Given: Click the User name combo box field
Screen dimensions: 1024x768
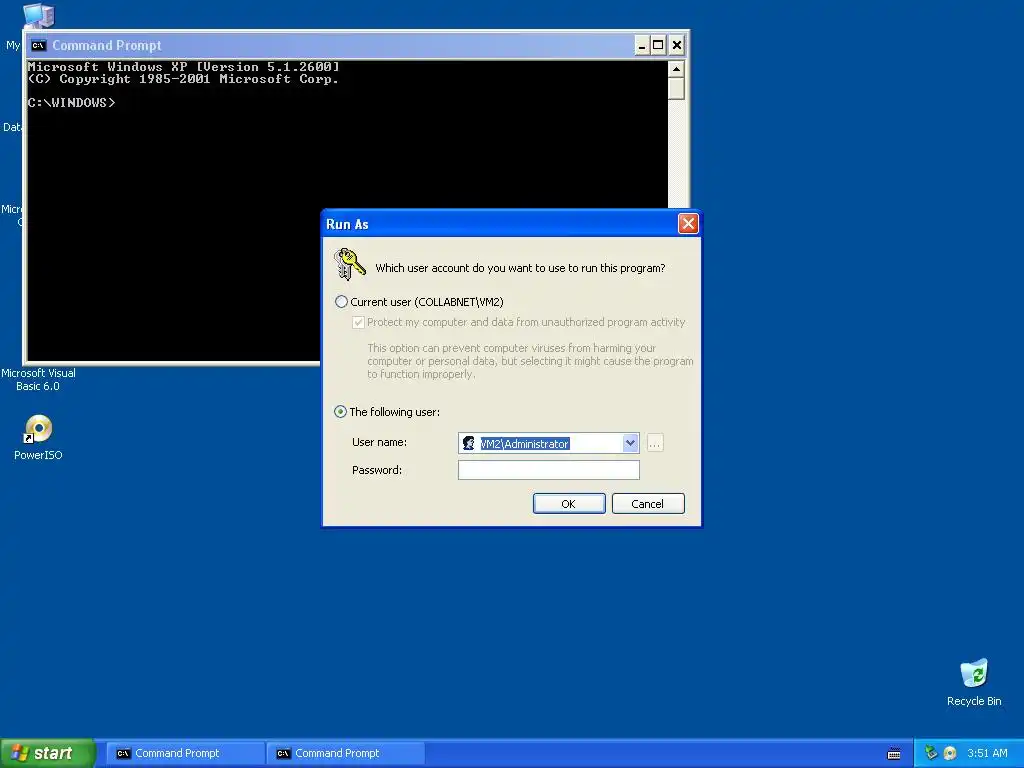Looking at the screenshot, I should 549,443.
